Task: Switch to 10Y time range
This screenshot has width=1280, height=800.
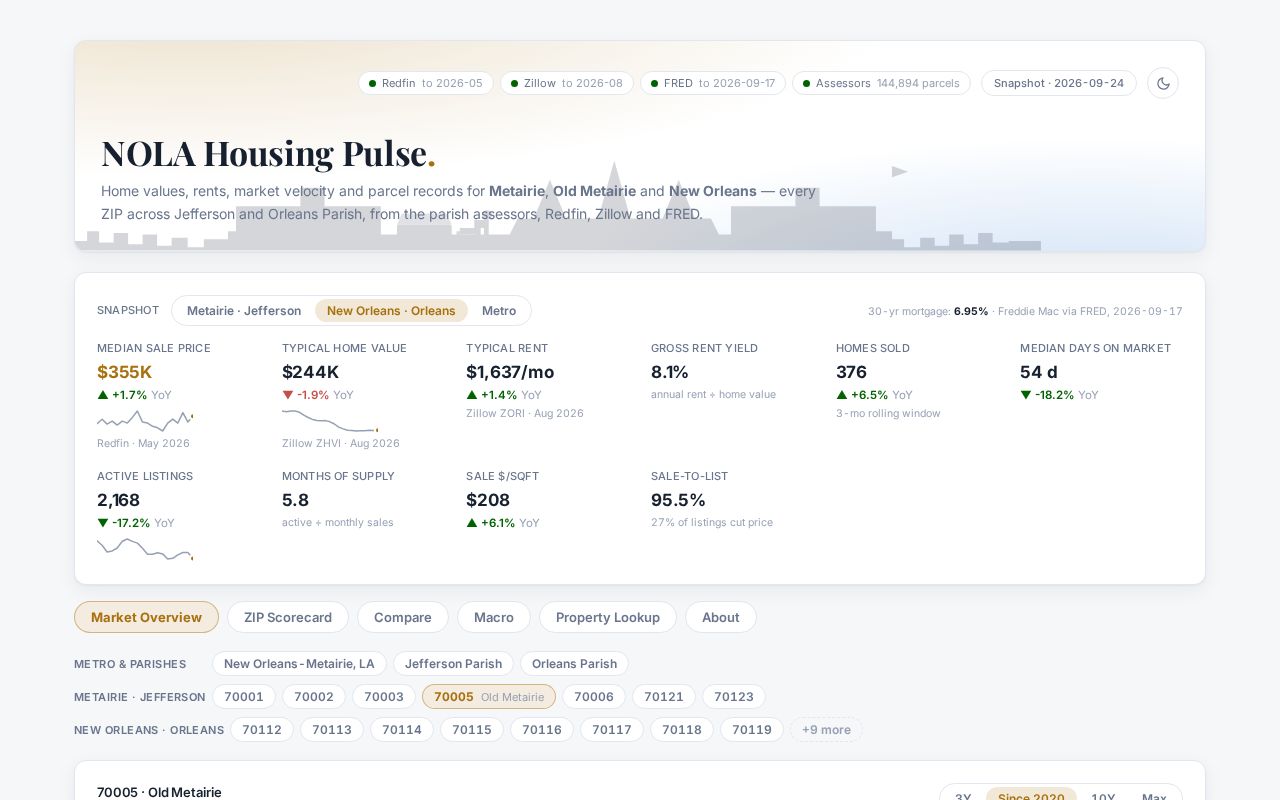Action: click(1103, 797)
